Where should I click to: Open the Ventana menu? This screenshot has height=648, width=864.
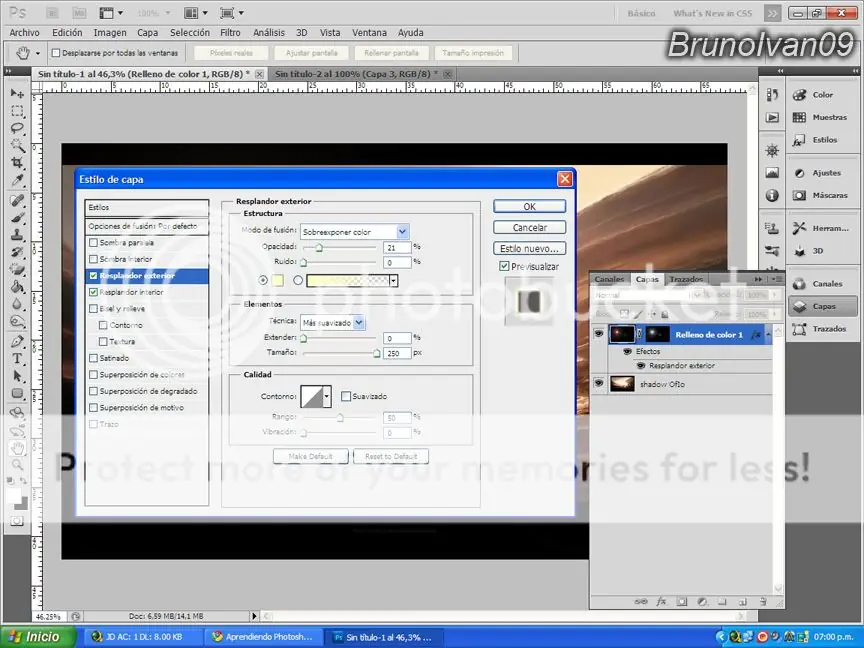[x=369, y=33]
